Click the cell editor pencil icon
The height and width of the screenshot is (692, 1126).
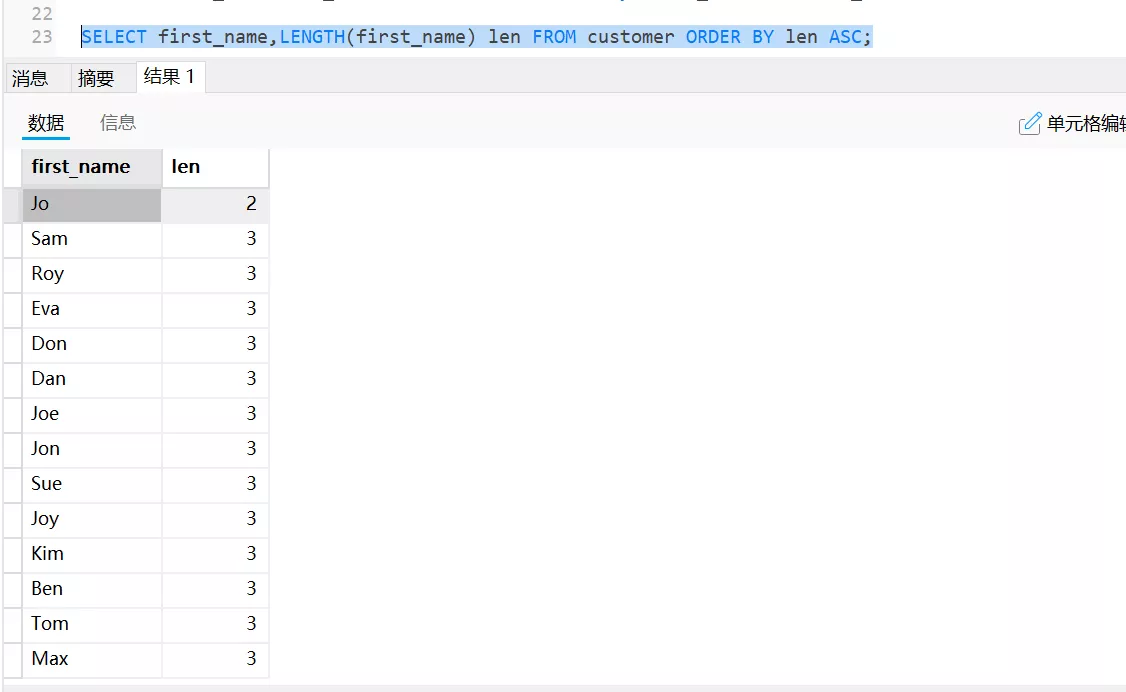click(1029, 124)
